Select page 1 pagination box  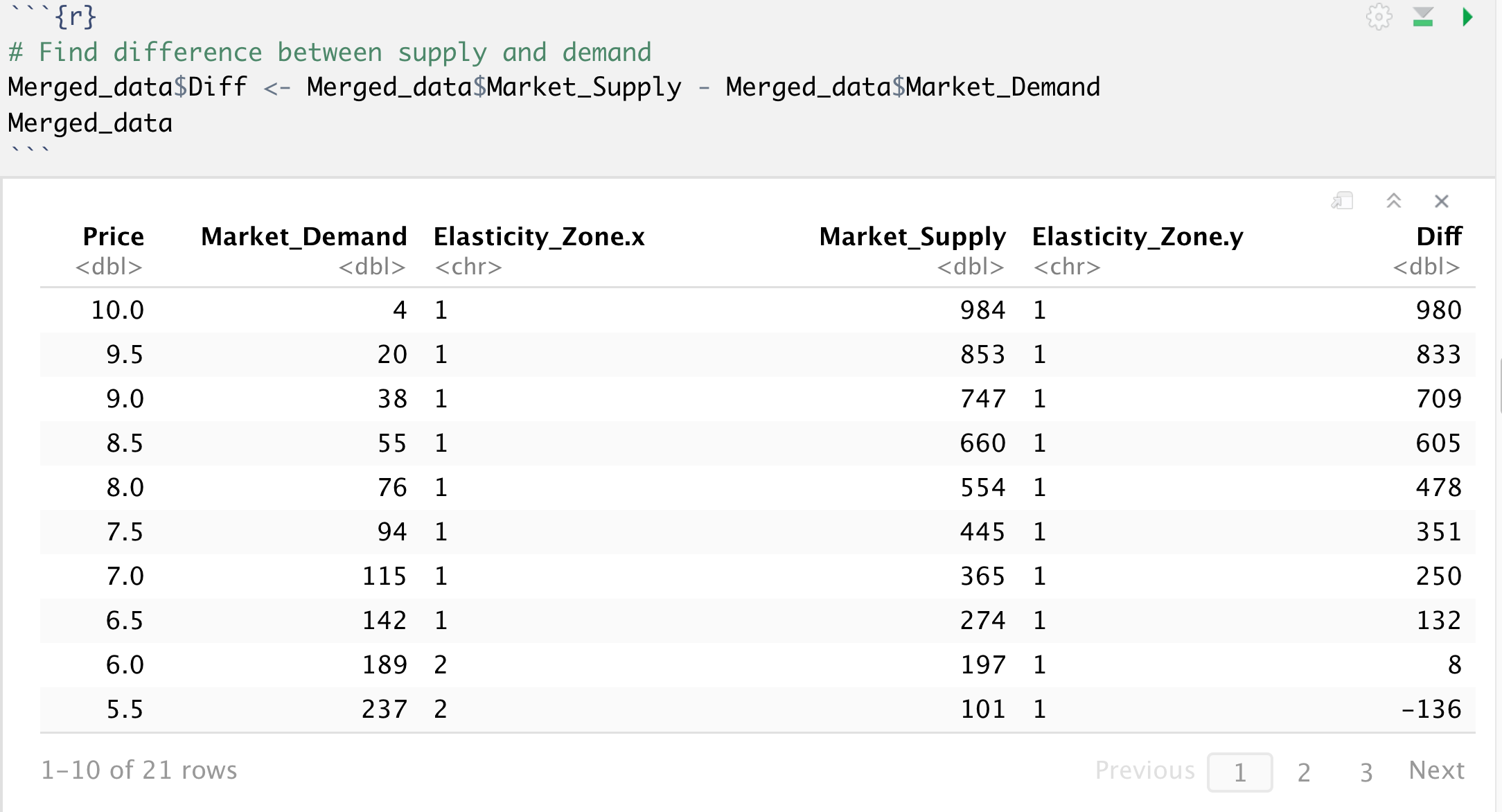click(1239, 772)
